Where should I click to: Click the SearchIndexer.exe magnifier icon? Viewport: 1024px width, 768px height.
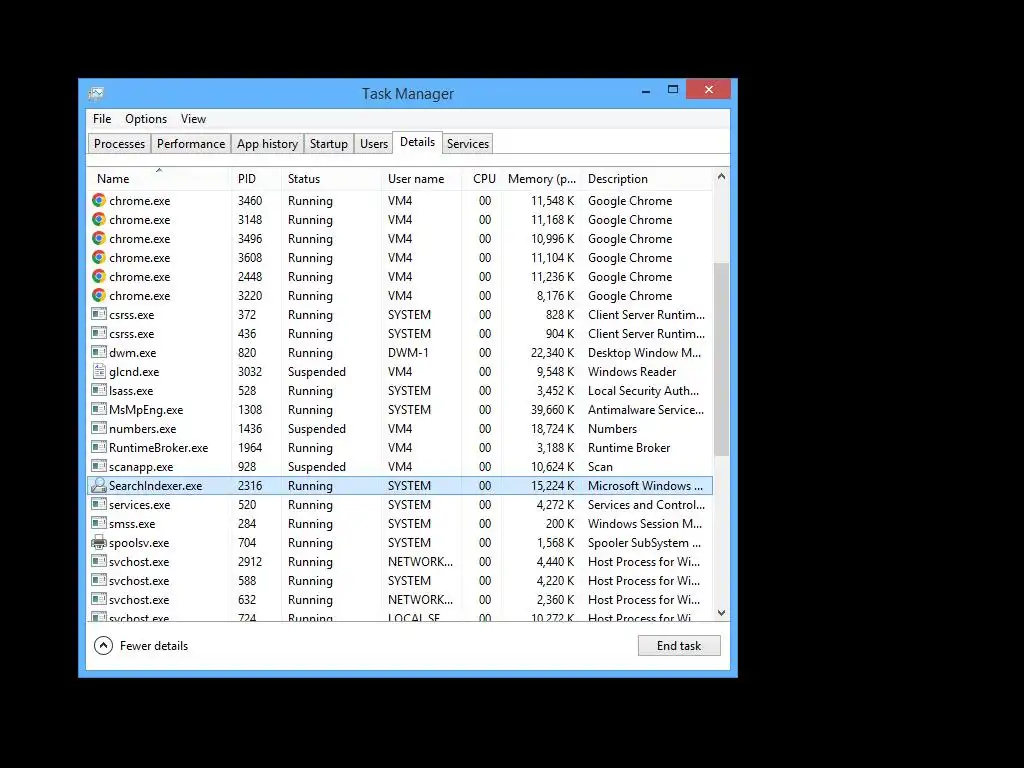coord(99,485)
